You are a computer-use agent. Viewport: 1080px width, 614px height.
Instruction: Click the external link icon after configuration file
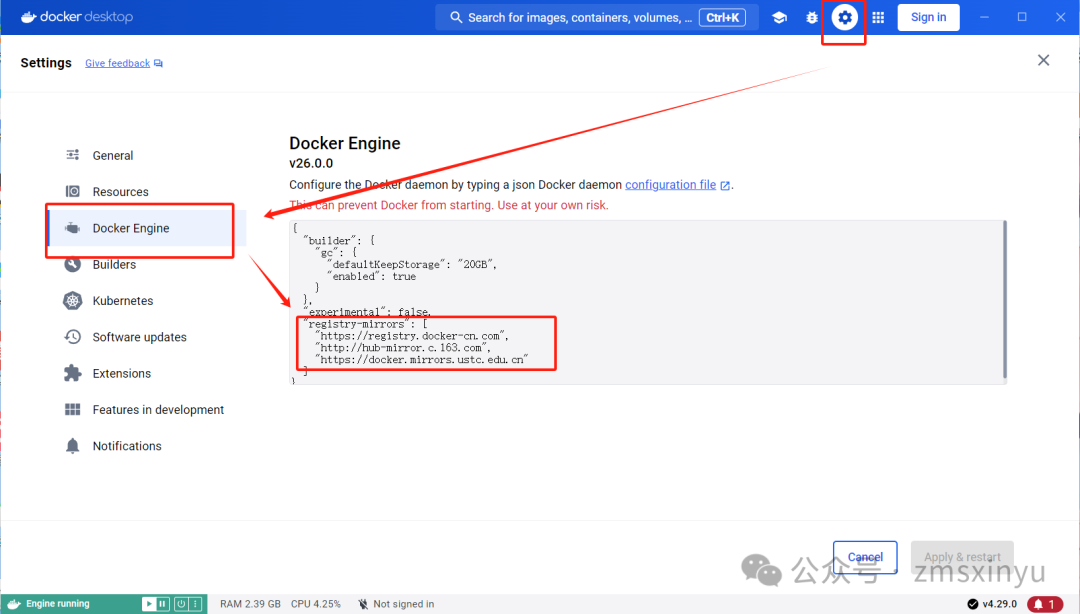(725, 185)
